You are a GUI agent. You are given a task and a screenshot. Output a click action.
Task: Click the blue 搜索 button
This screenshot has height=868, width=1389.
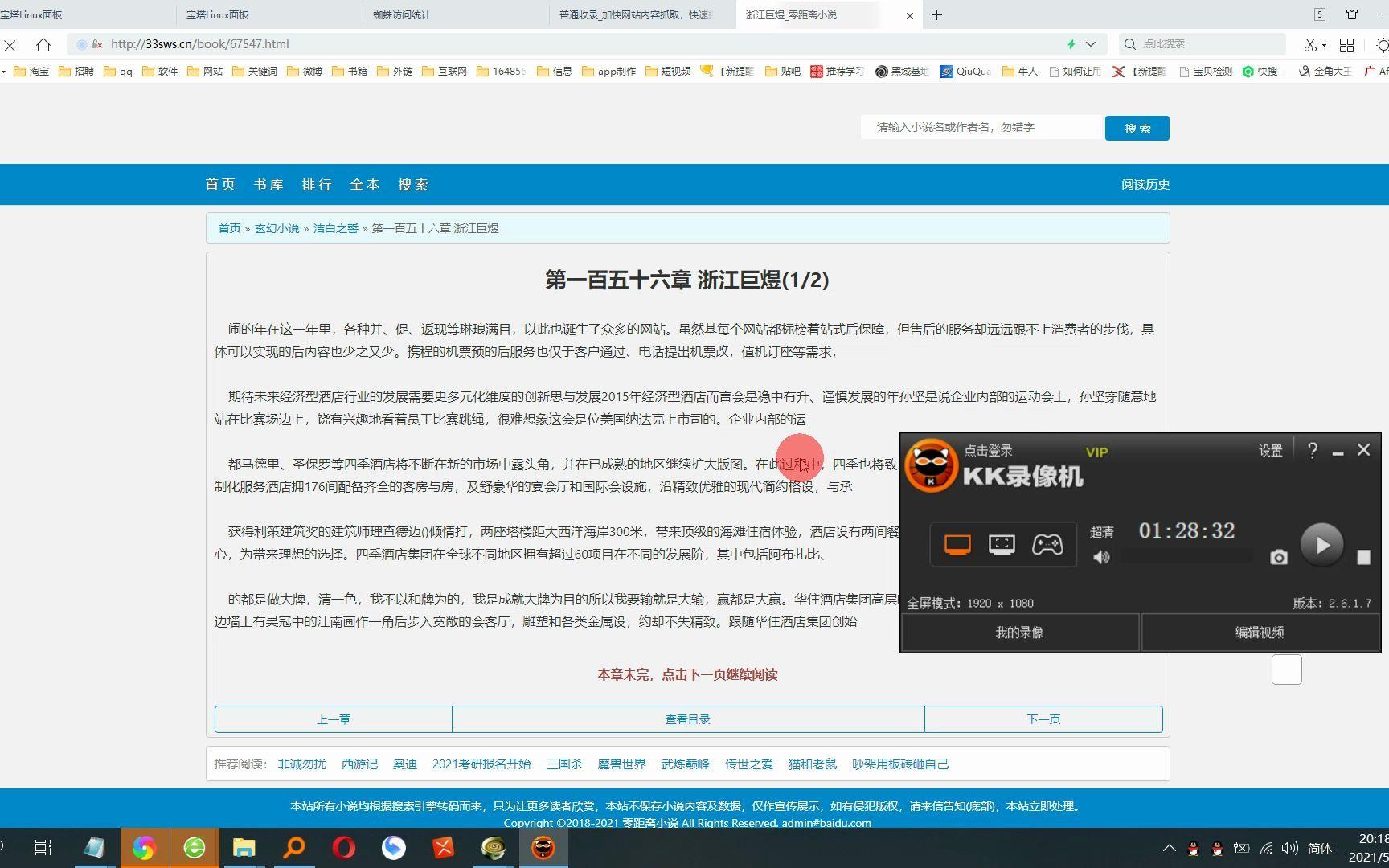1137,128
